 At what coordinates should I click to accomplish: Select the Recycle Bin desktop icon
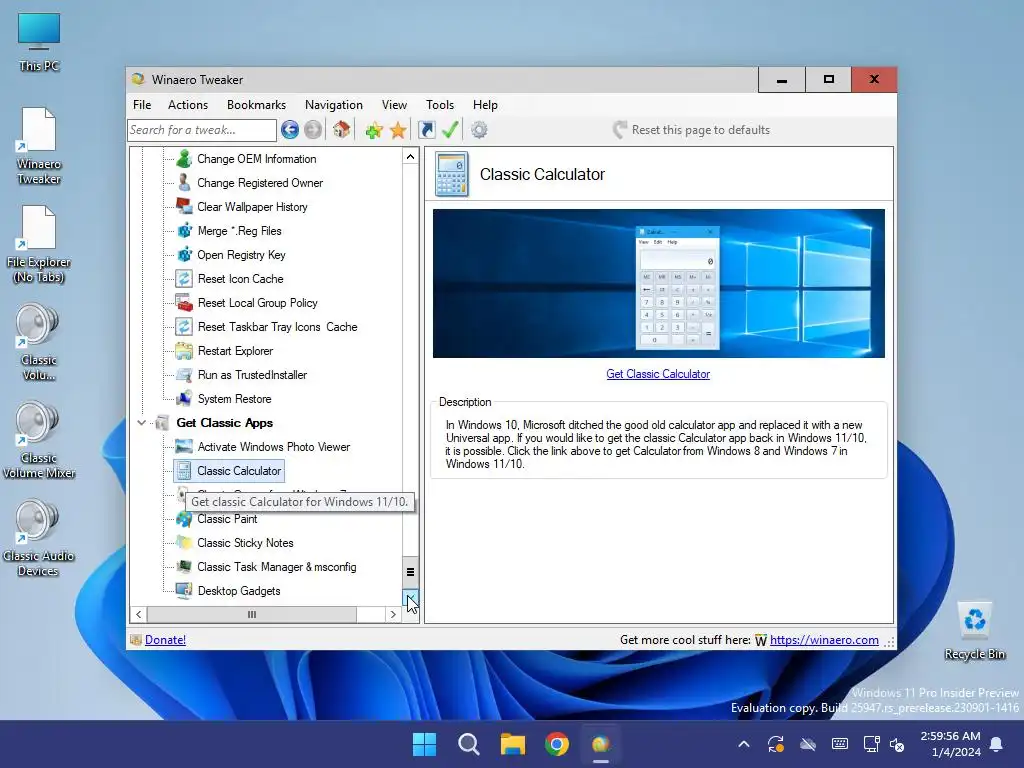(x=974, y=631)
